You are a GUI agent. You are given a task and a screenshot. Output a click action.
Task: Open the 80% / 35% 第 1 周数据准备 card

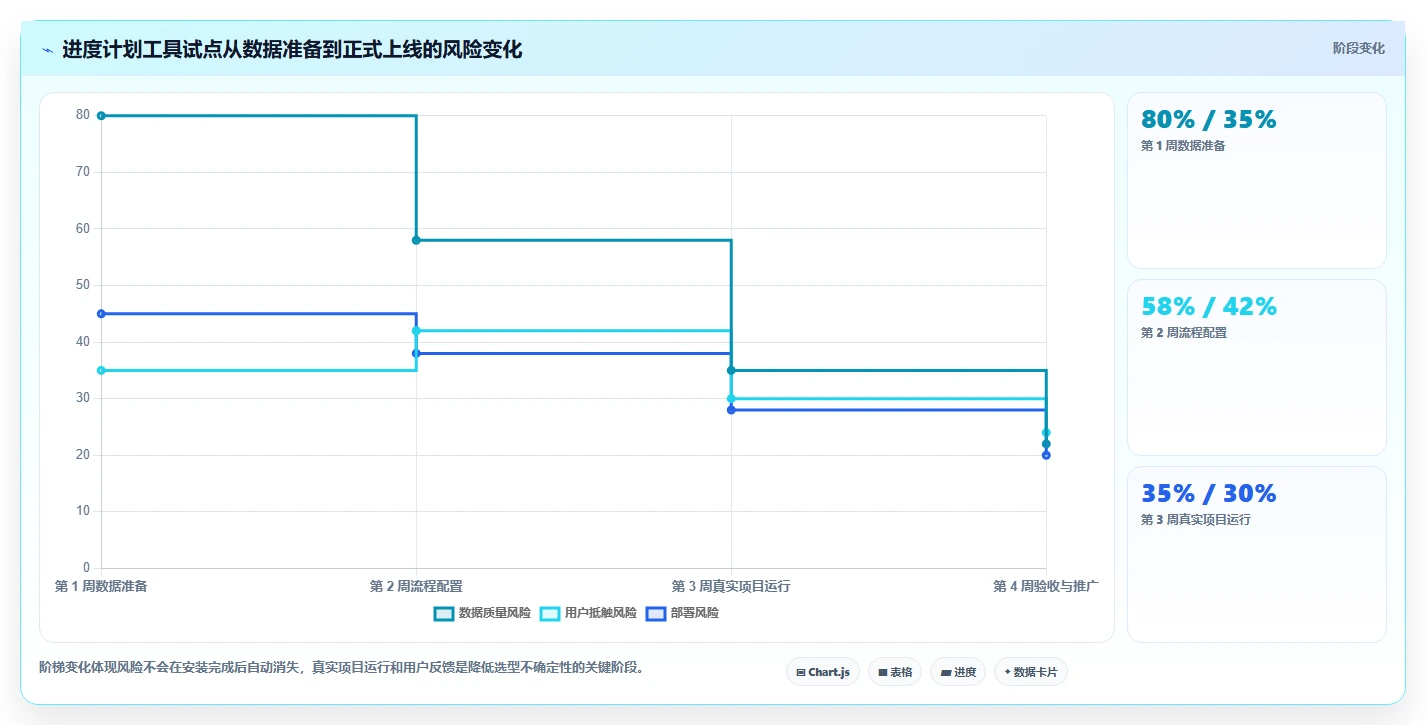tap(1256, 180)
